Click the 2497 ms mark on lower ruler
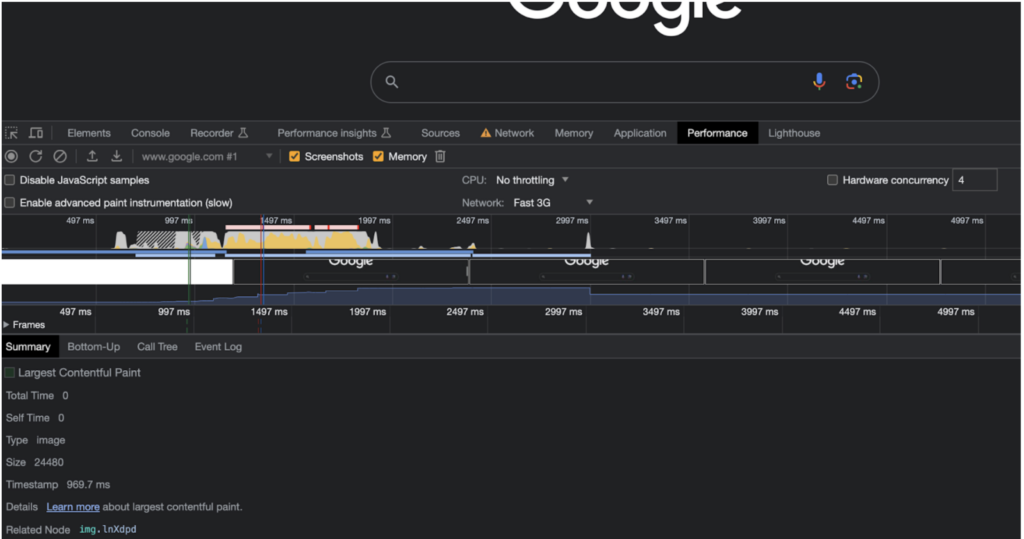 465,312
